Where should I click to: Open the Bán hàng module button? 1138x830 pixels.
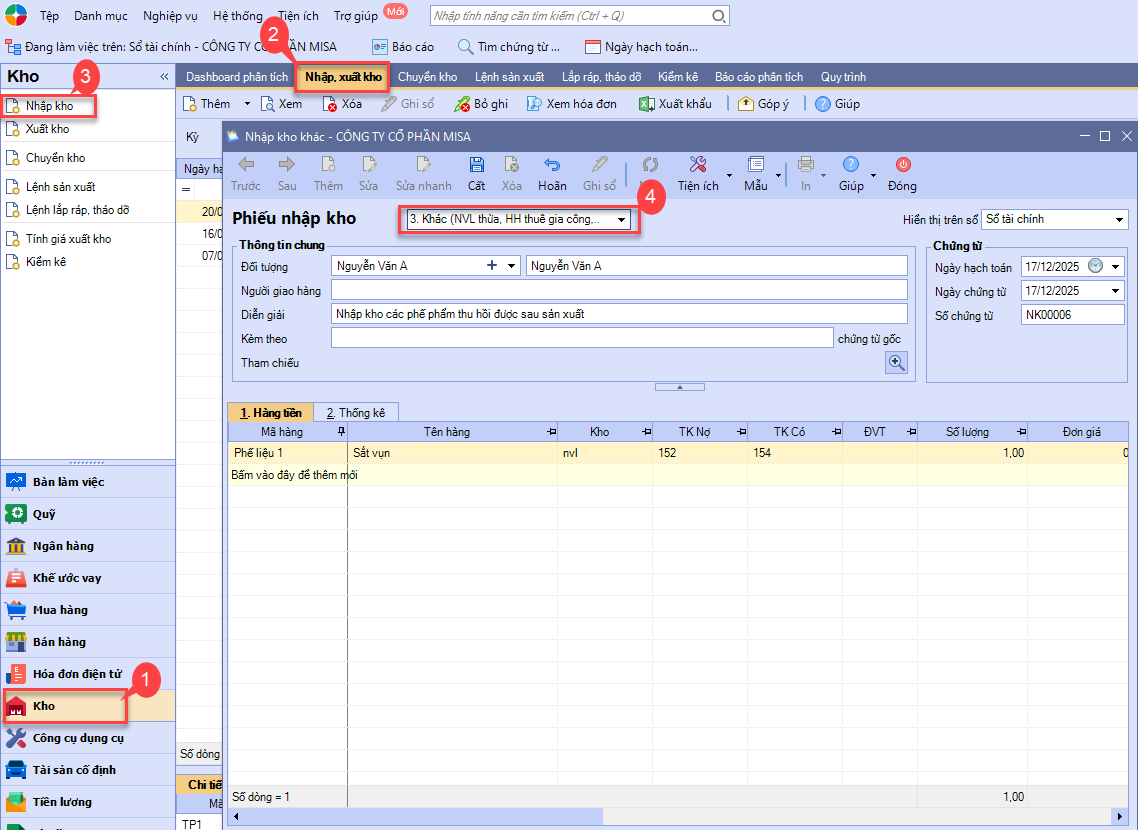[60, 642]
